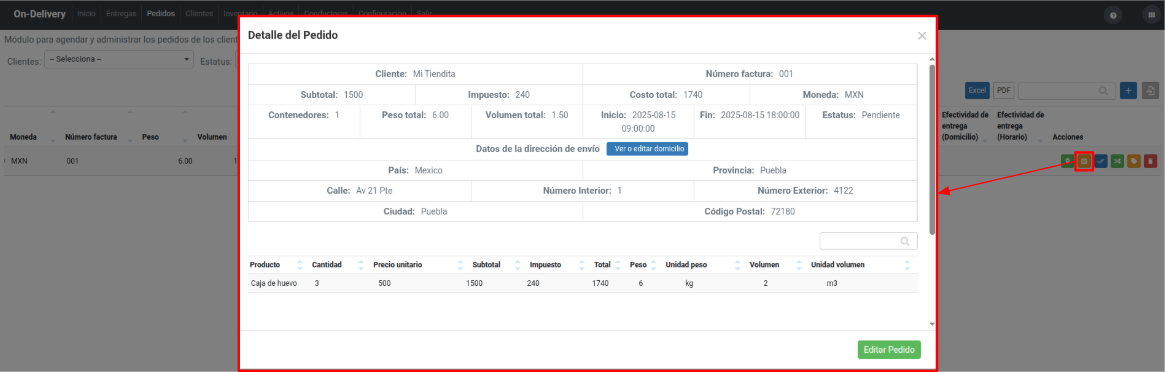Click the gray import document icon

pos(1150,91)
